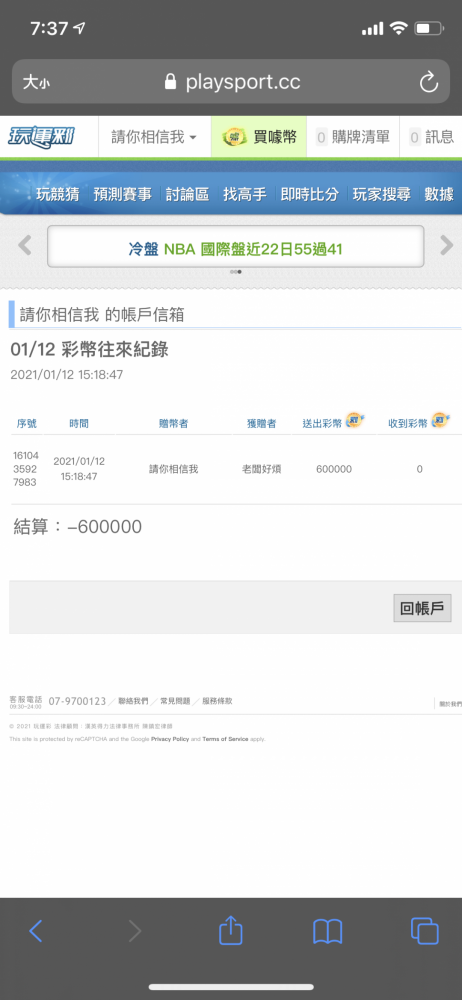This screenshot has width=462, height=1000.
Task: Tap the lock icon in address bar
Action: click(170, 82)
